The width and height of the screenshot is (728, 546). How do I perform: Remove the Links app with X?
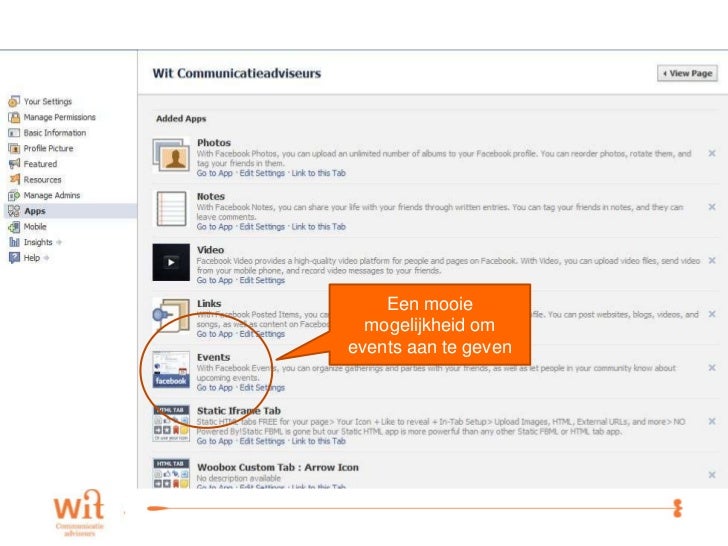pos(712,314)
